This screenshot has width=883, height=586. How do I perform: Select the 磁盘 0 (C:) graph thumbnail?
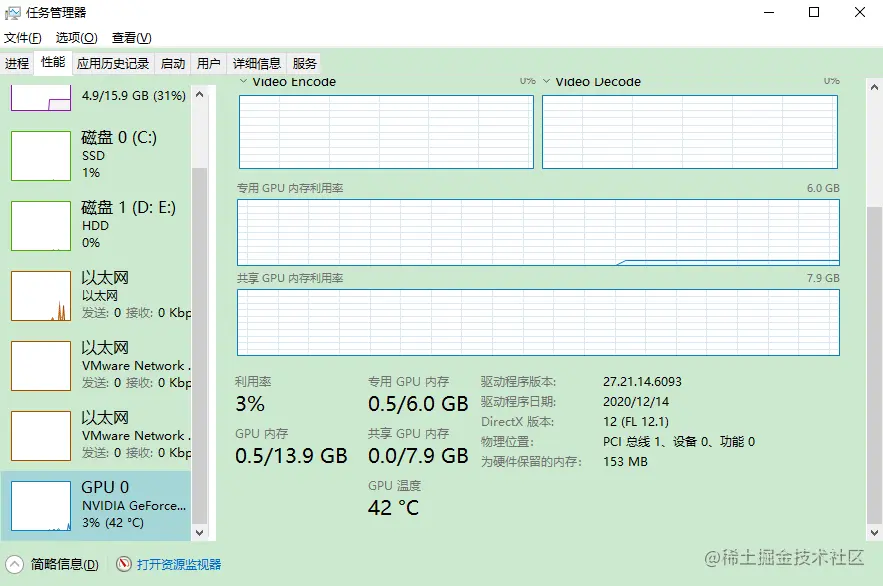coord(41,156)
